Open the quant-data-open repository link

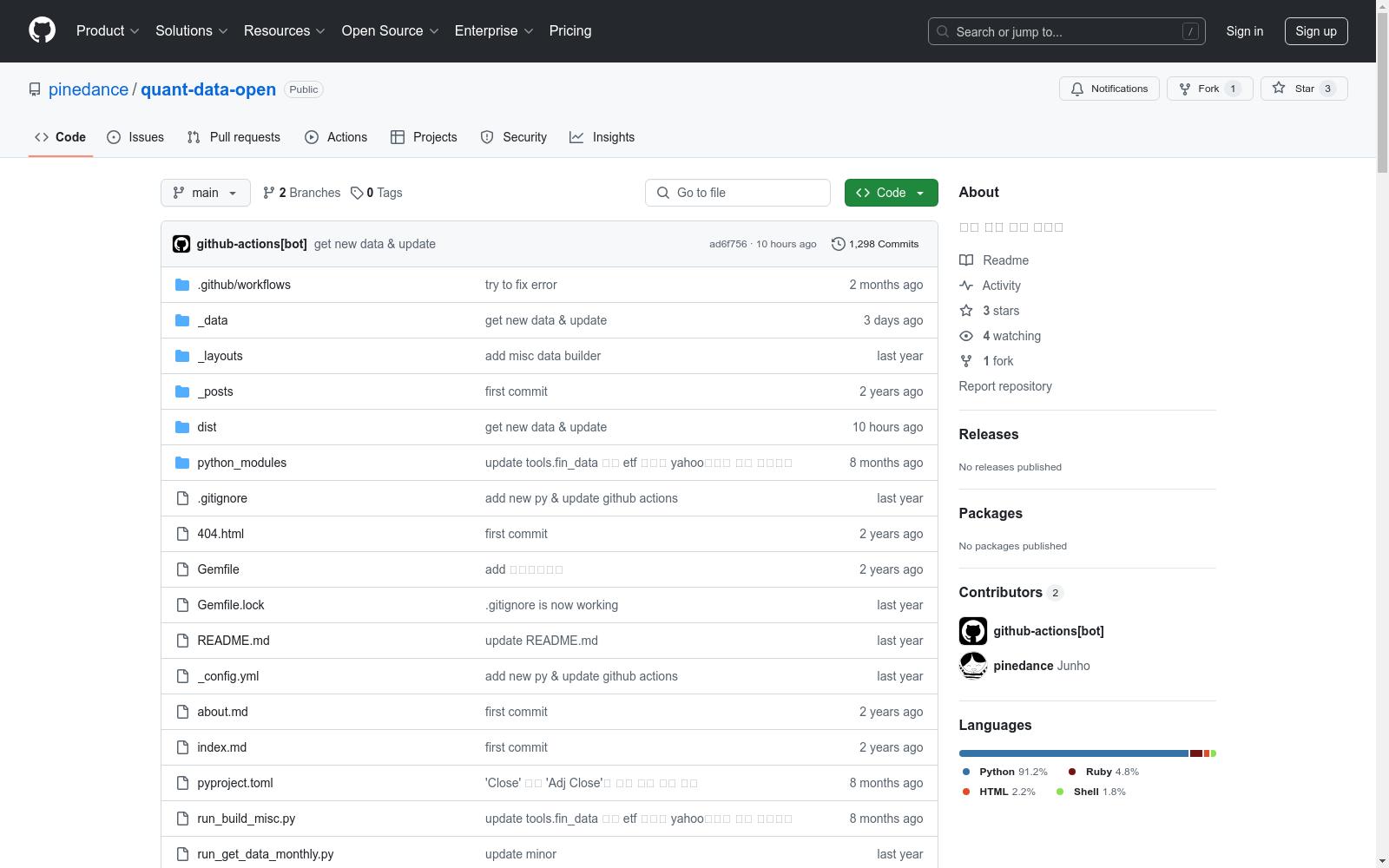(x=208, y=89)
